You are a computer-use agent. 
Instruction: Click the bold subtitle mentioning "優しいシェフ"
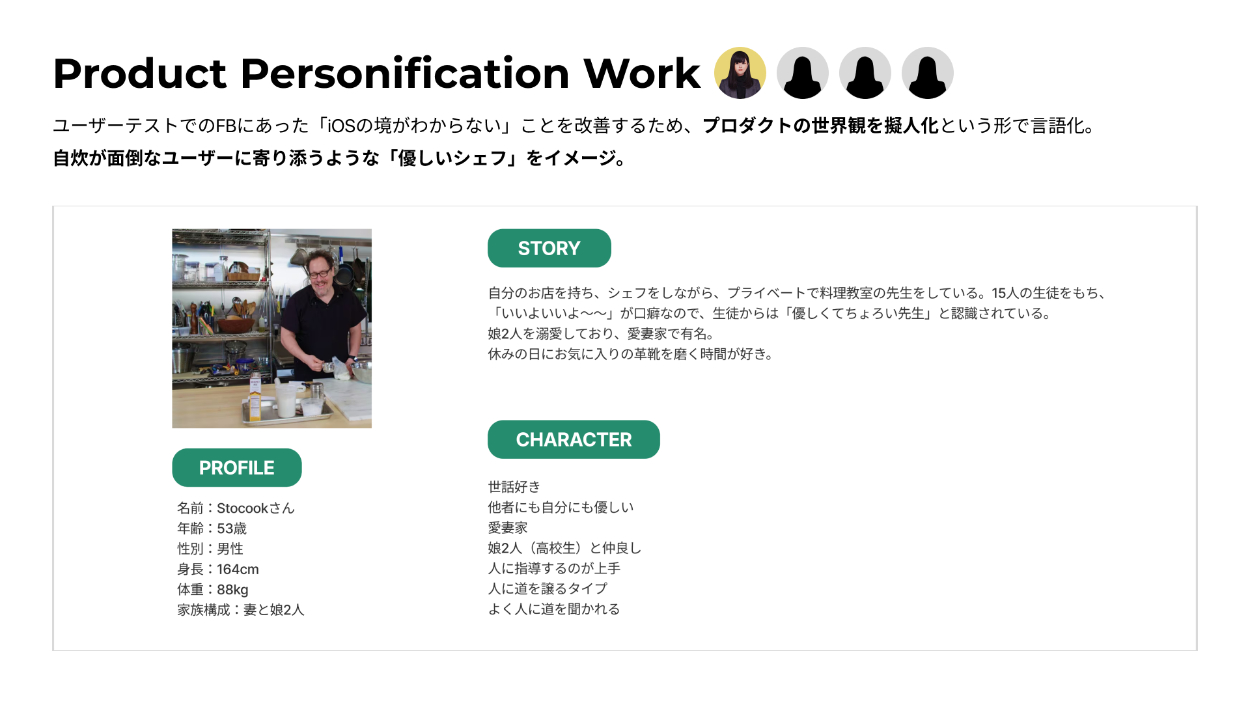coord(339,158)
